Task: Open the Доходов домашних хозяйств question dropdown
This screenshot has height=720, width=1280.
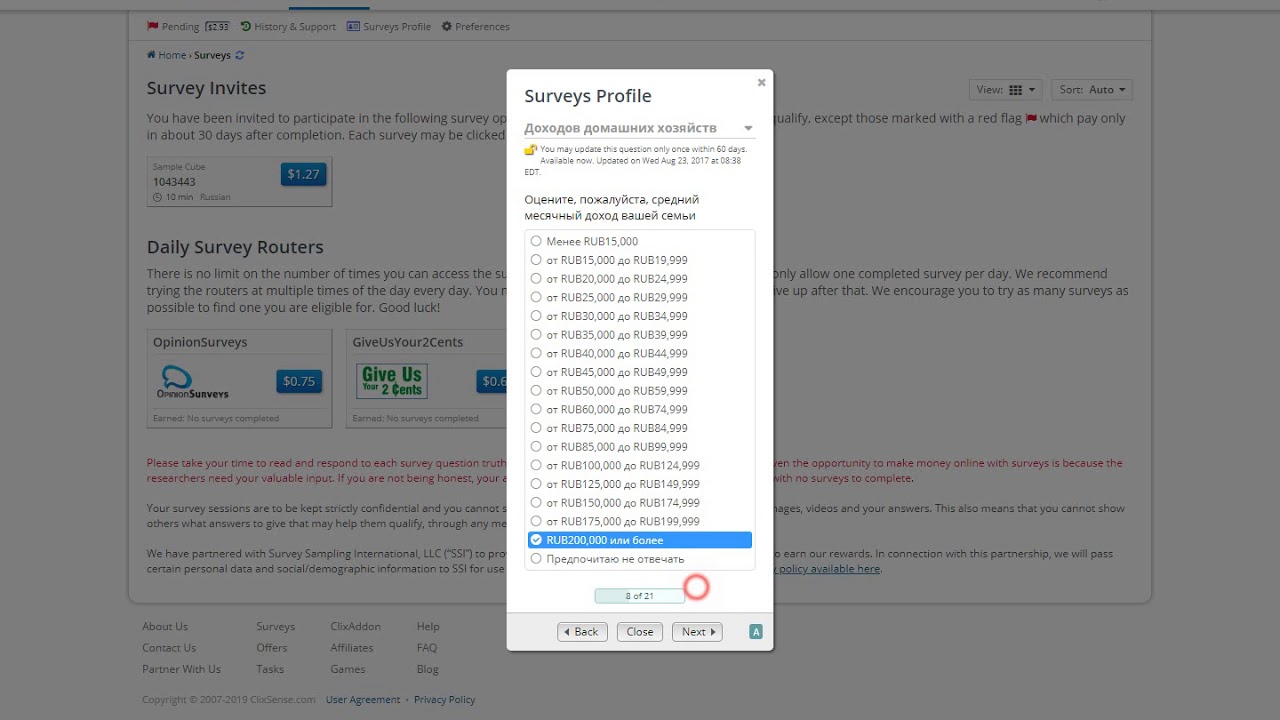Action: tap(639, 128)
